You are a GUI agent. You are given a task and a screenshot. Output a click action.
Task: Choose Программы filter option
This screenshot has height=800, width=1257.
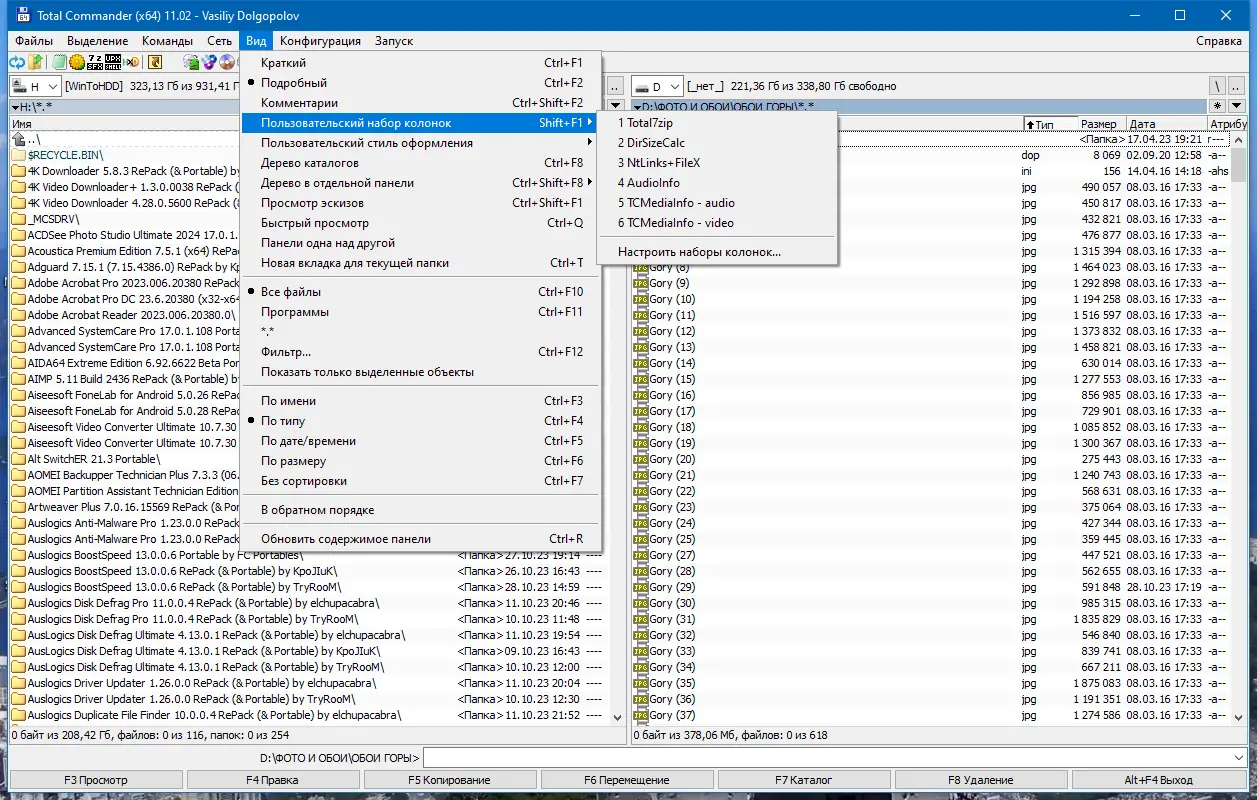[421, 312]
